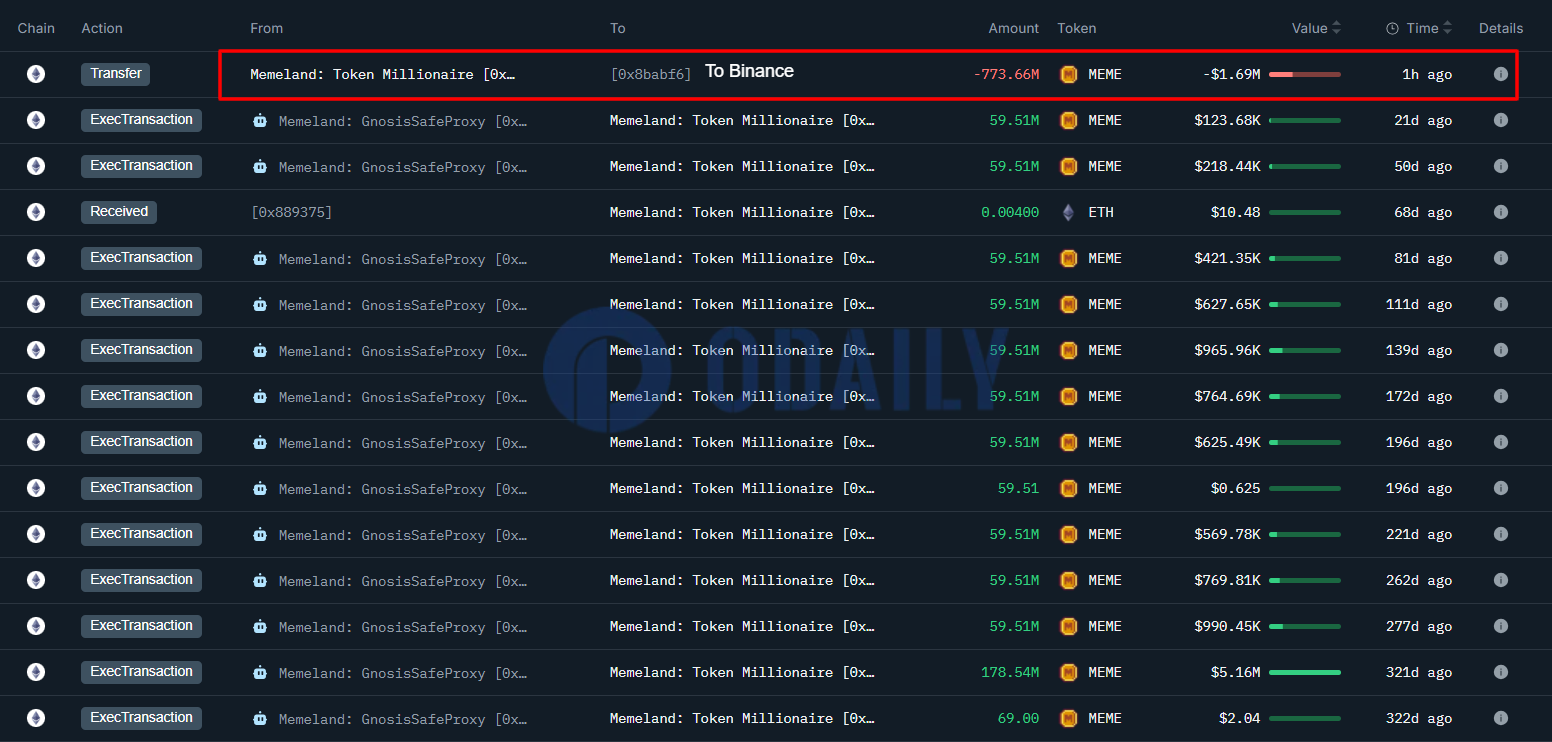Click MEME token icon in the $2.04 row
Viewport: 1552px width, 742px height.
click(x=1068, y=718)
